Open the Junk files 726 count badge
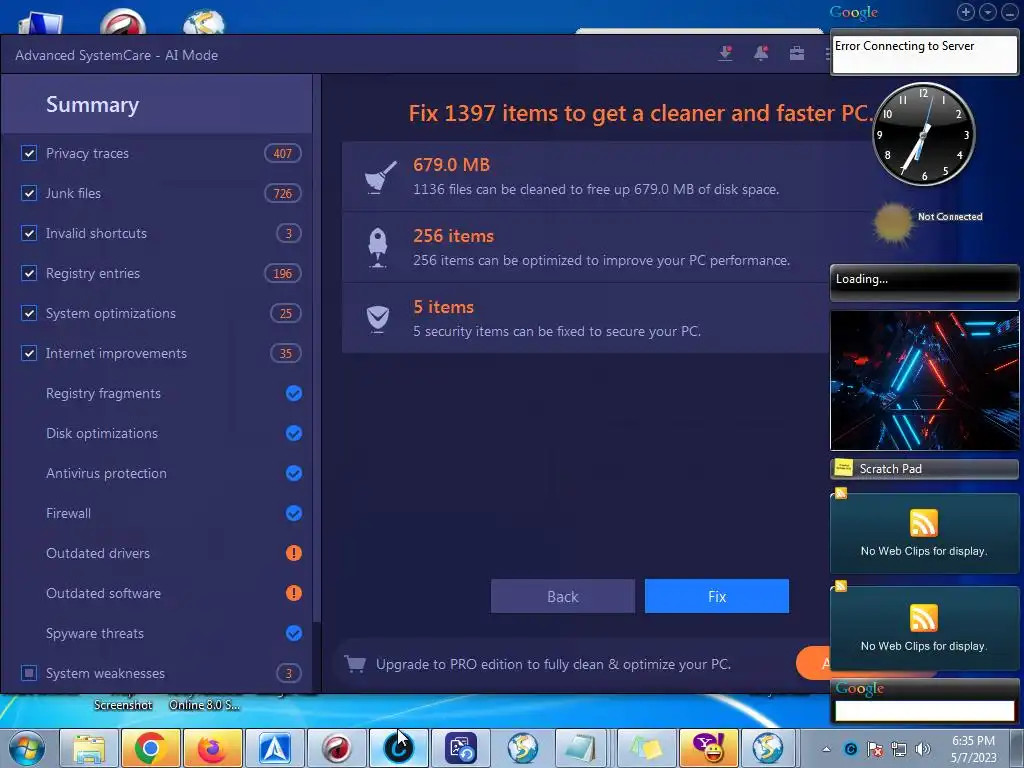This screenshot has height=768, width=1024. click(x=283, y=193)
